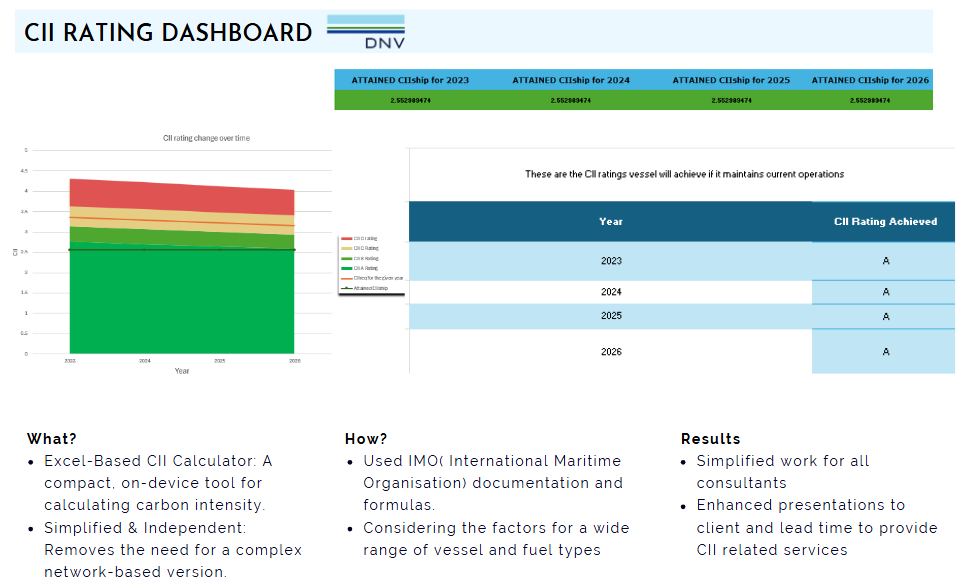
Task: Click the Results heading
Action: point(711,439)
